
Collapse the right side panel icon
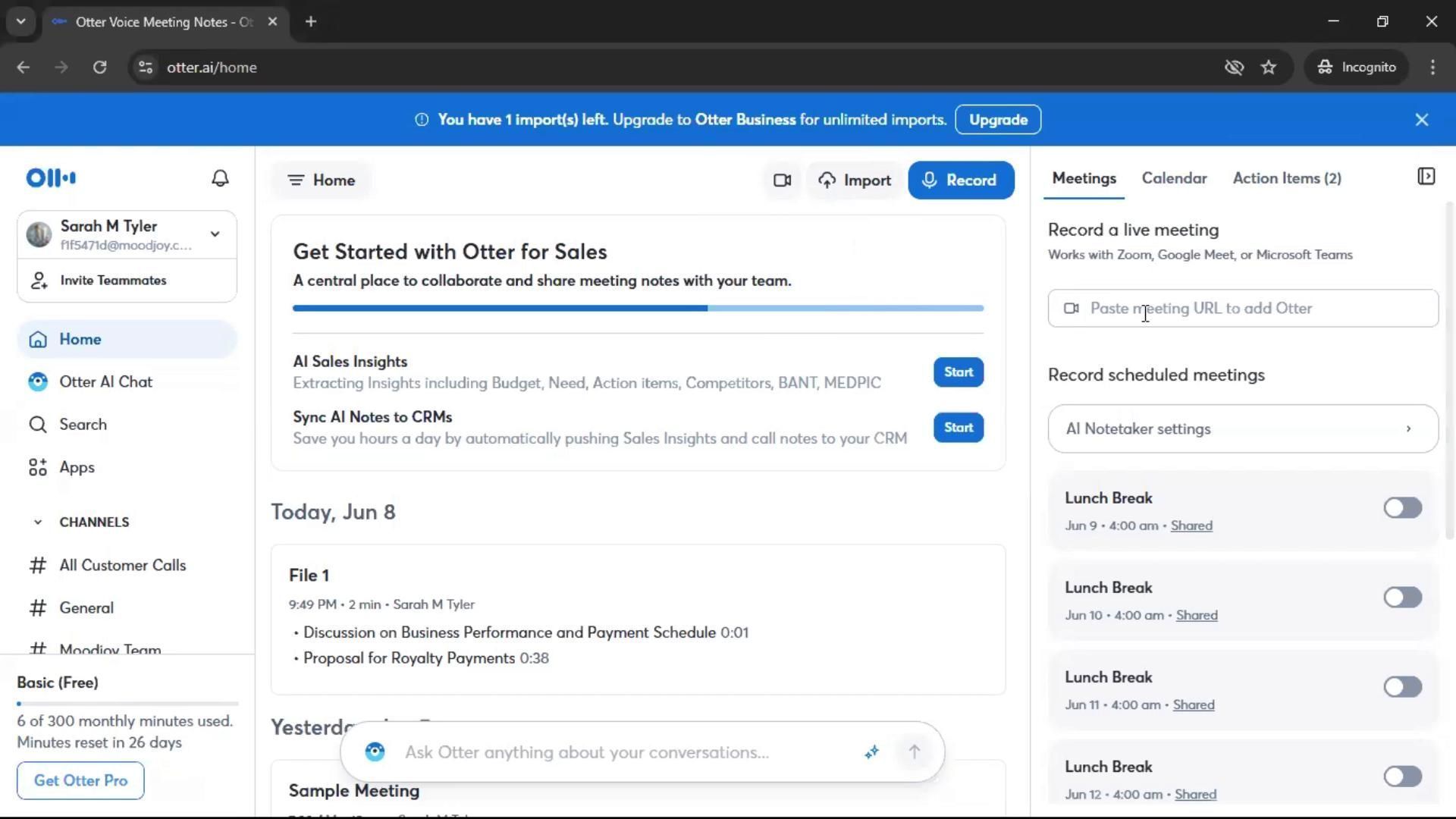tap(1426, 177)
